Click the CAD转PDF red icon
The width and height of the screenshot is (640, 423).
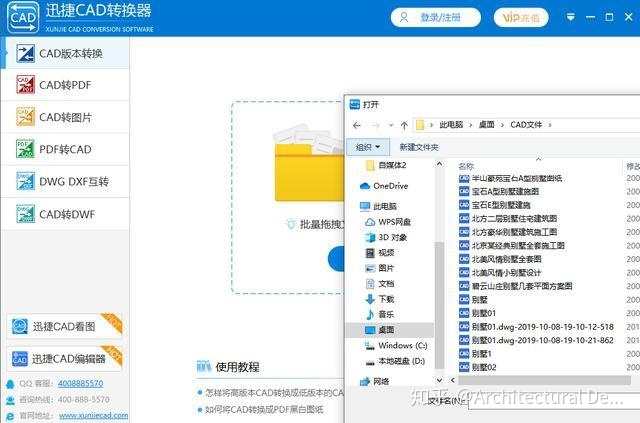[x=25, y=85]
